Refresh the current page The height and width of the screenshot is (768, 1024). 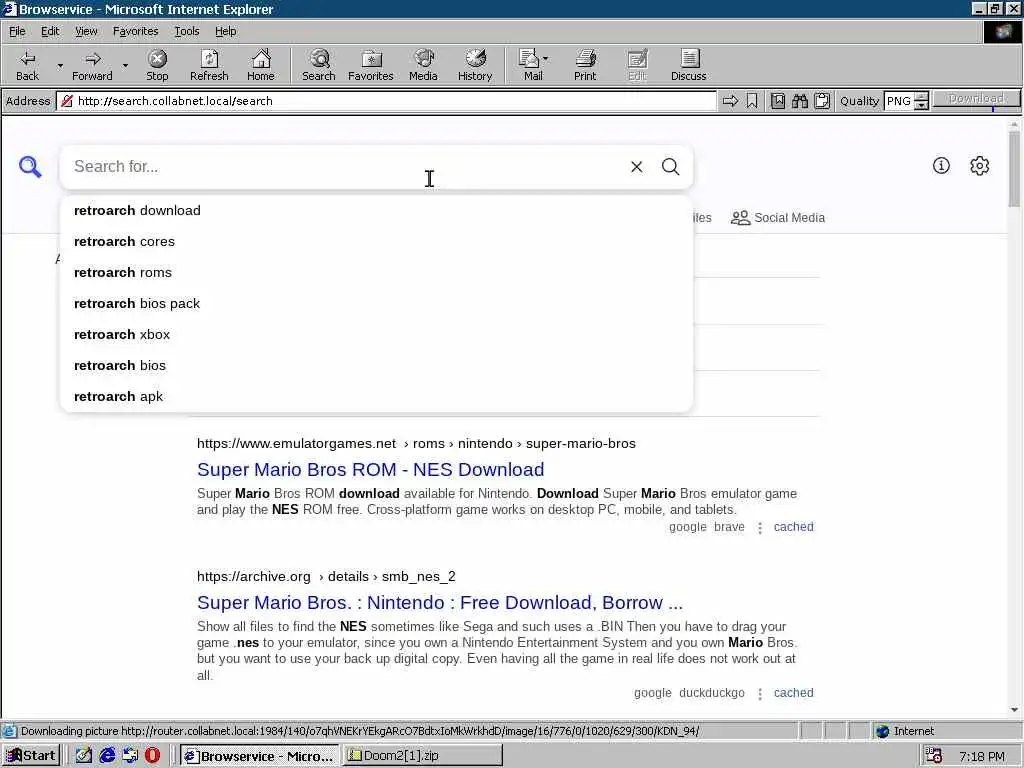tap(209, 65)
